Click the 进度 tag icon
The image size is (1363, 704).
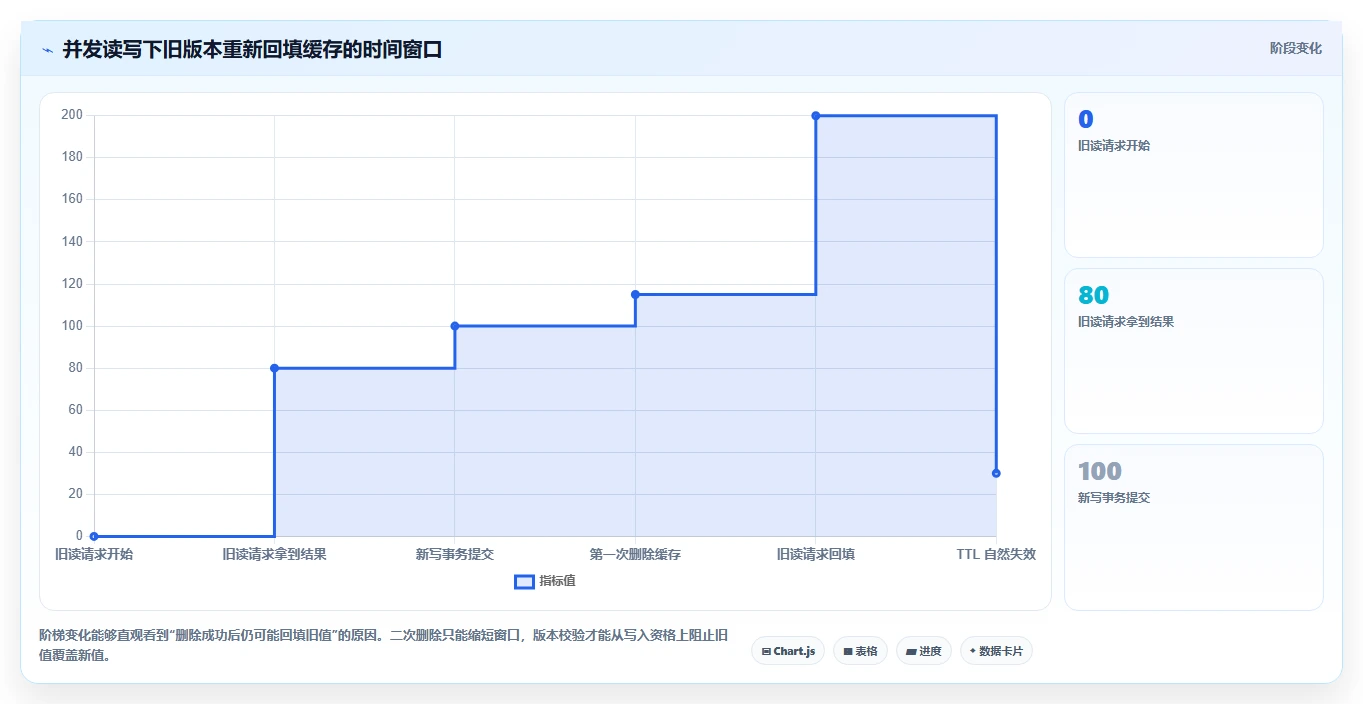coord(912,651)
